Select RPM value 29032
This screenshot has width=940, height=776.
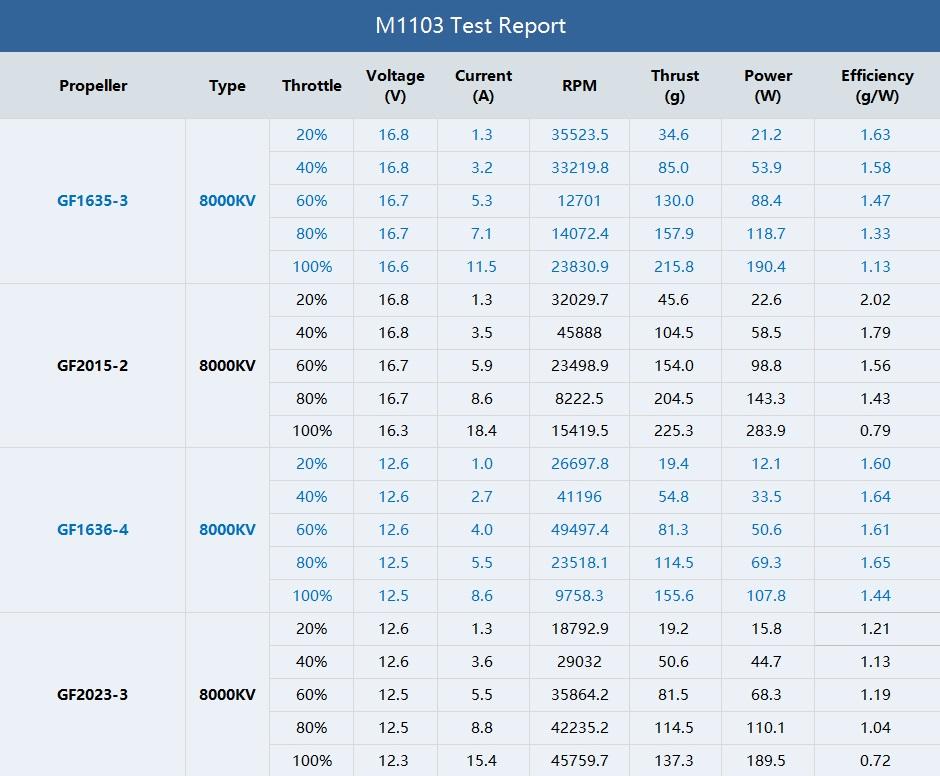(x=579, y=661)
